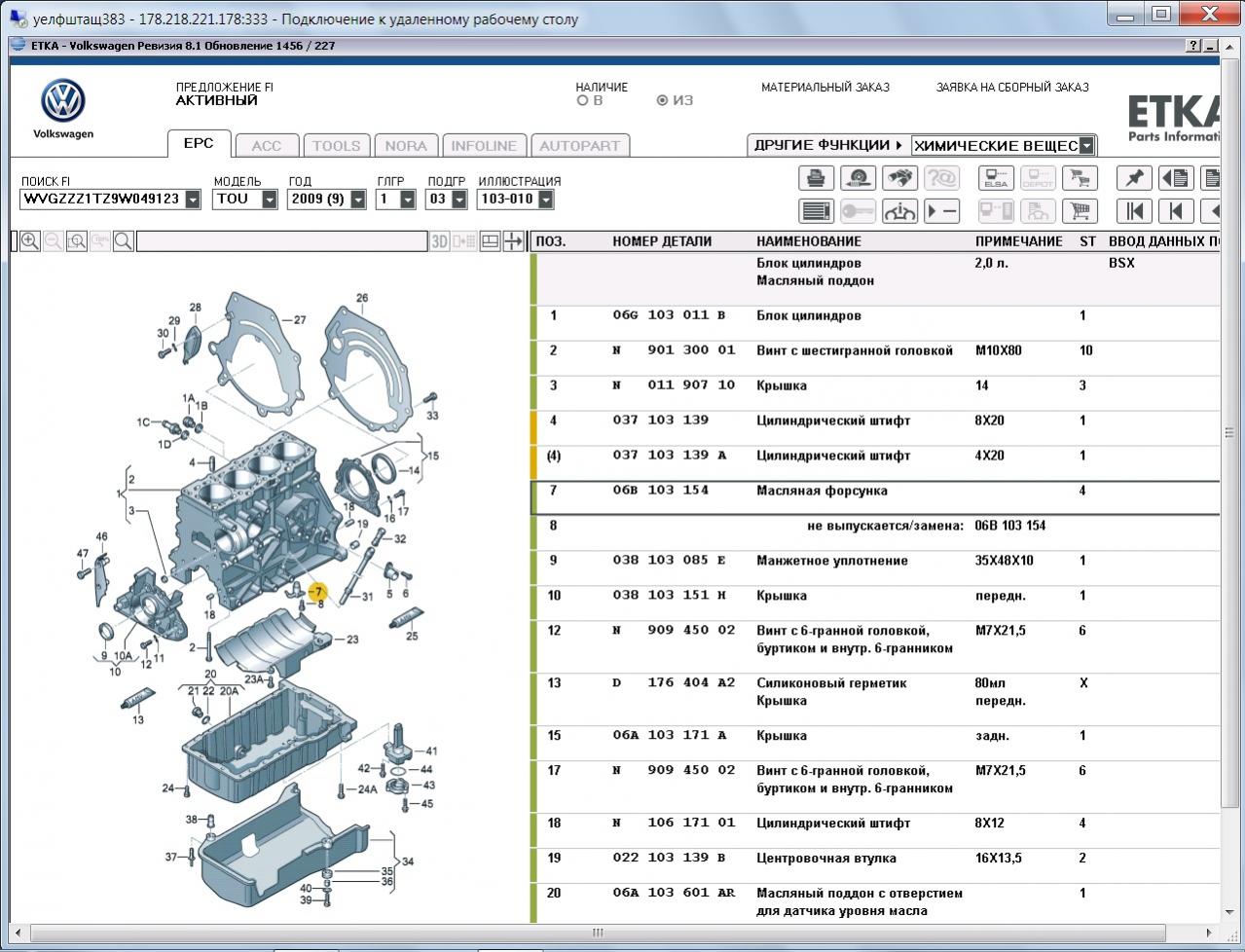Click the arrow-dash toolbar icon
Viewport: 1245px width, 952px height.
point(941,210)
